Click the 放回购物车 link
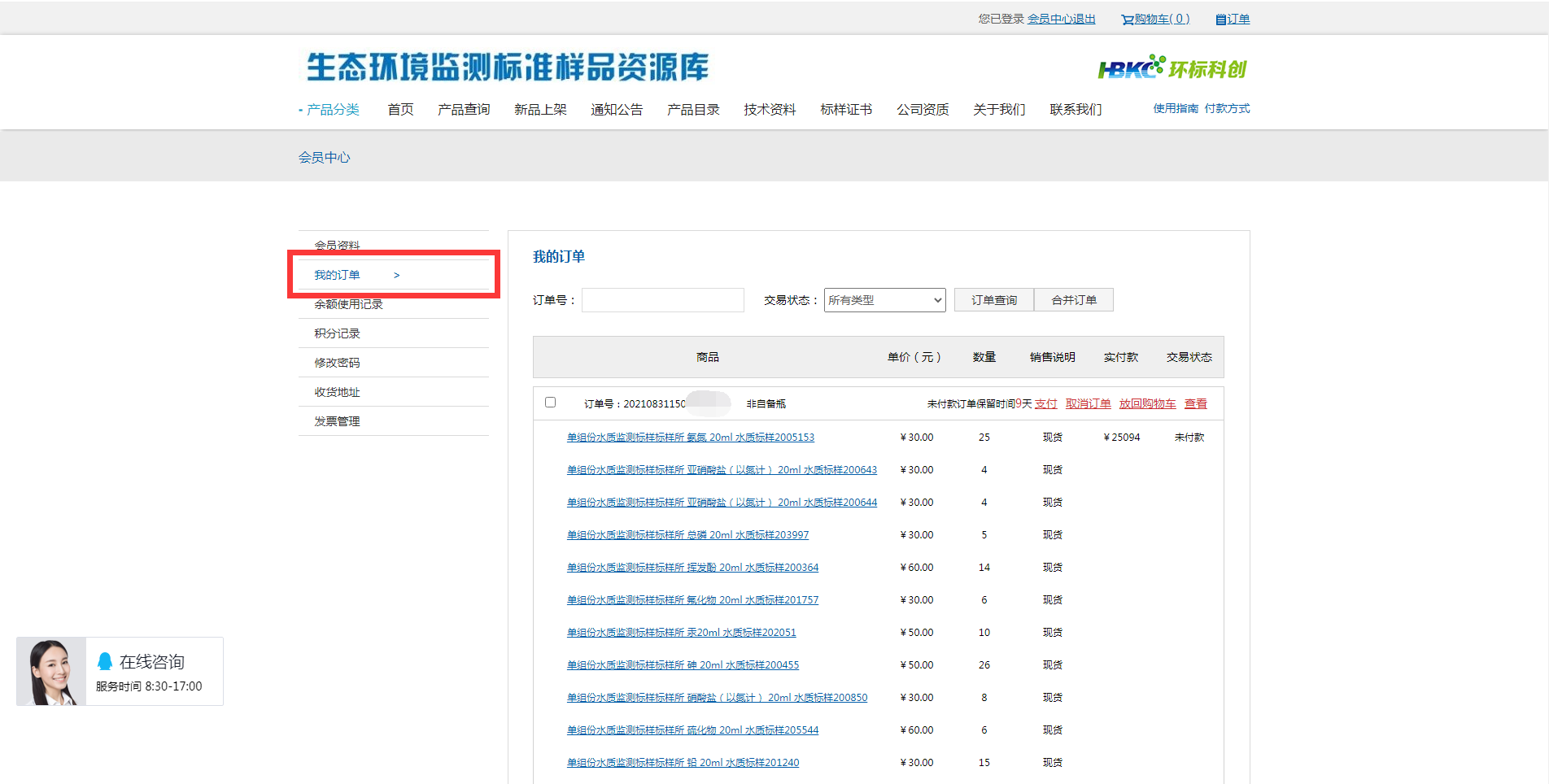 [1147, 404]
